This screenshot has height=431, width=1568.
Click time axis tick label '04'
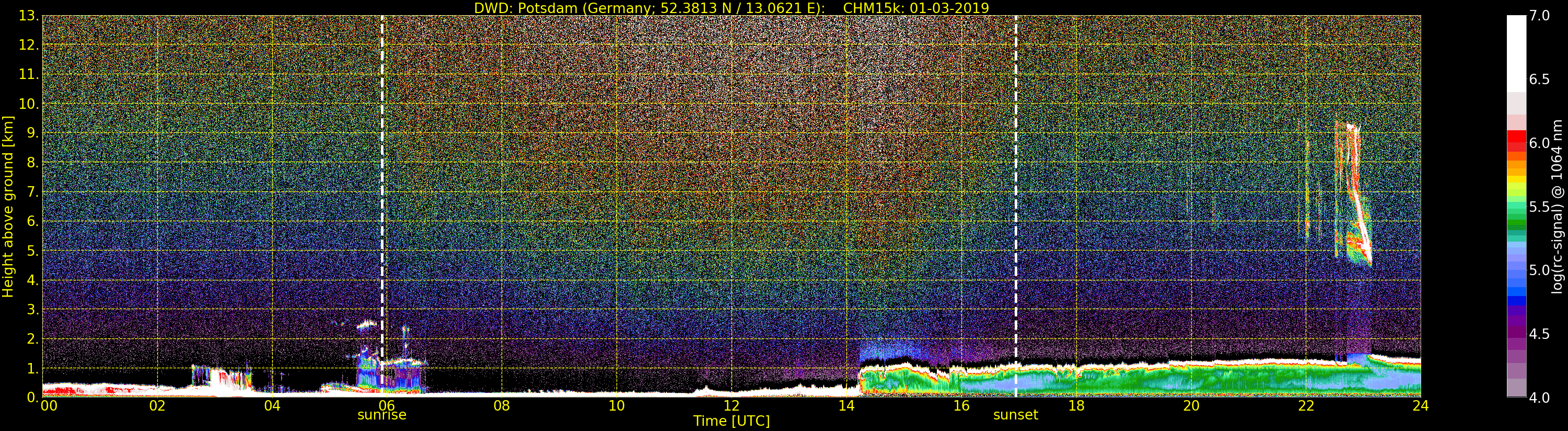(272, 406)
